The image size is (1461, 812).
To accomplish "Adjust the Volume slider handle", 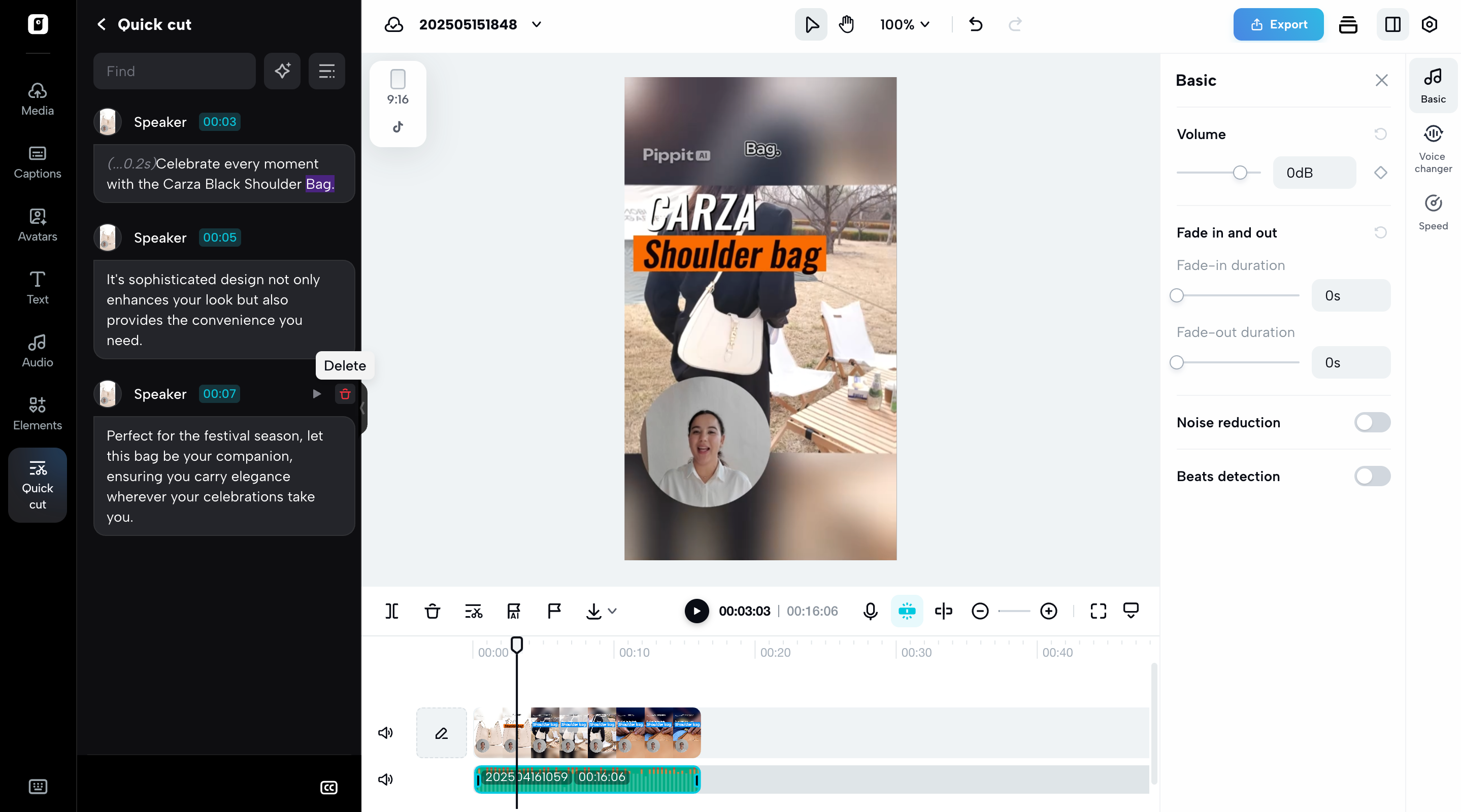I will click(x=1240, y=173).
